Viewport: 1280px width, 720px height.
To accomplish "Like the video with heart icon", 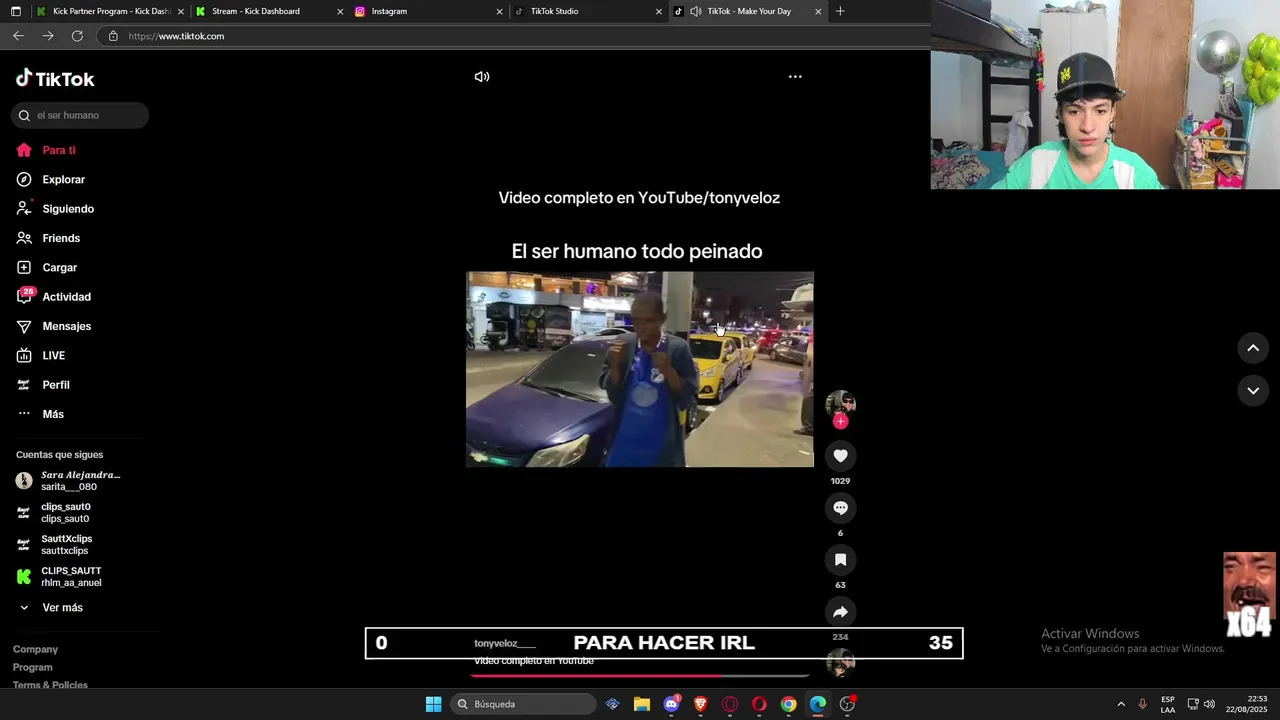I will point(840,456).
